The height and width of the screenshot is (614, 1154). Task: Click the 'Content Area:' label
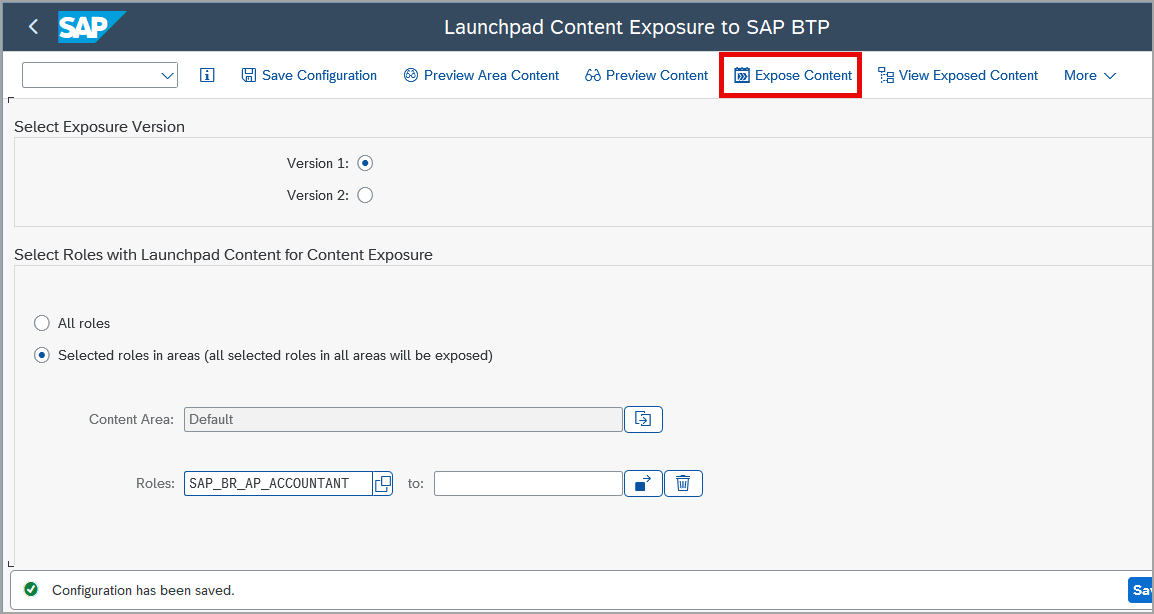click(x=132, y=420)
